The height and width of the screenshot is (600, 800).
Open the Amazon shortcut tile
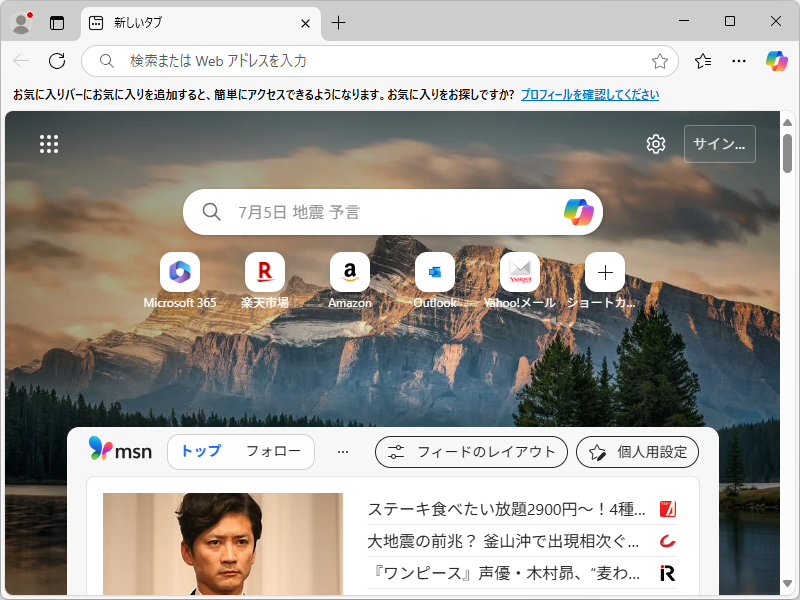click(x=349, y=271)
